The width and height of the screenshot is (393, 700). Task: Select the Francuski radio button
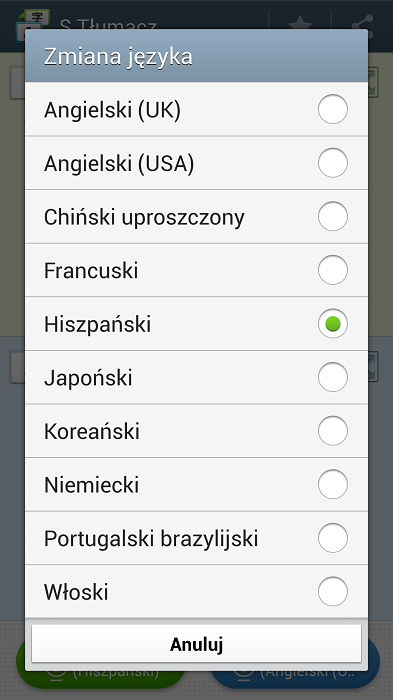[x=333, y=270]
